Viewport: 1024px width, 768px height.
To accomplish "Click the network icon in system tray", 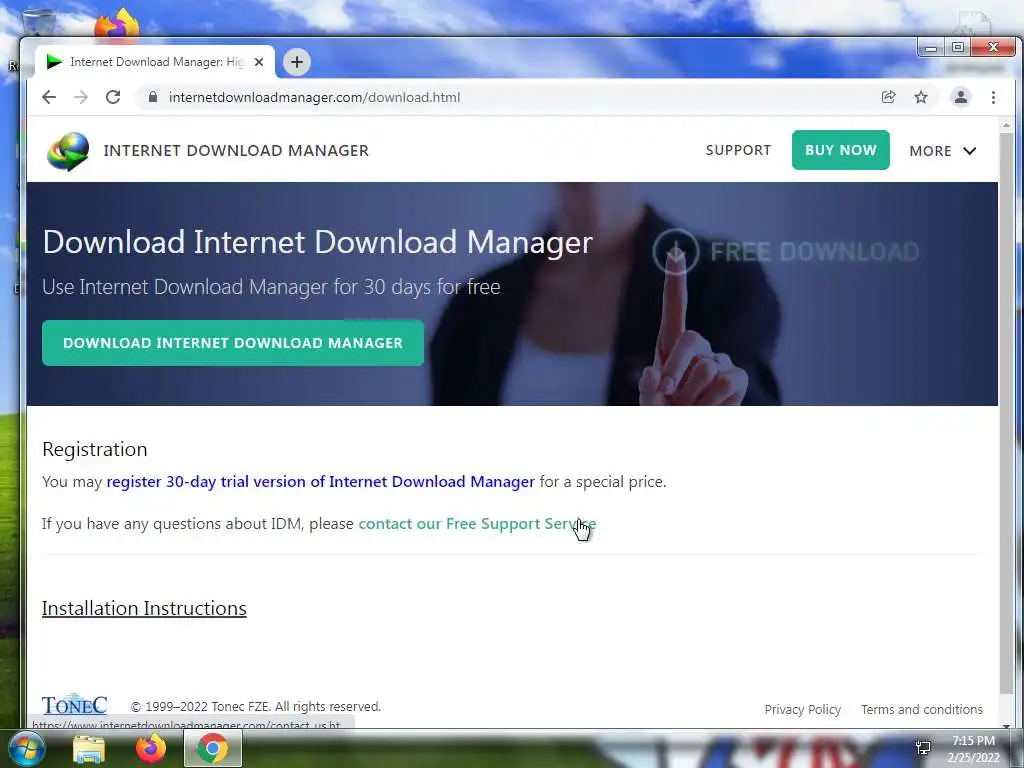I will [923, 748].
